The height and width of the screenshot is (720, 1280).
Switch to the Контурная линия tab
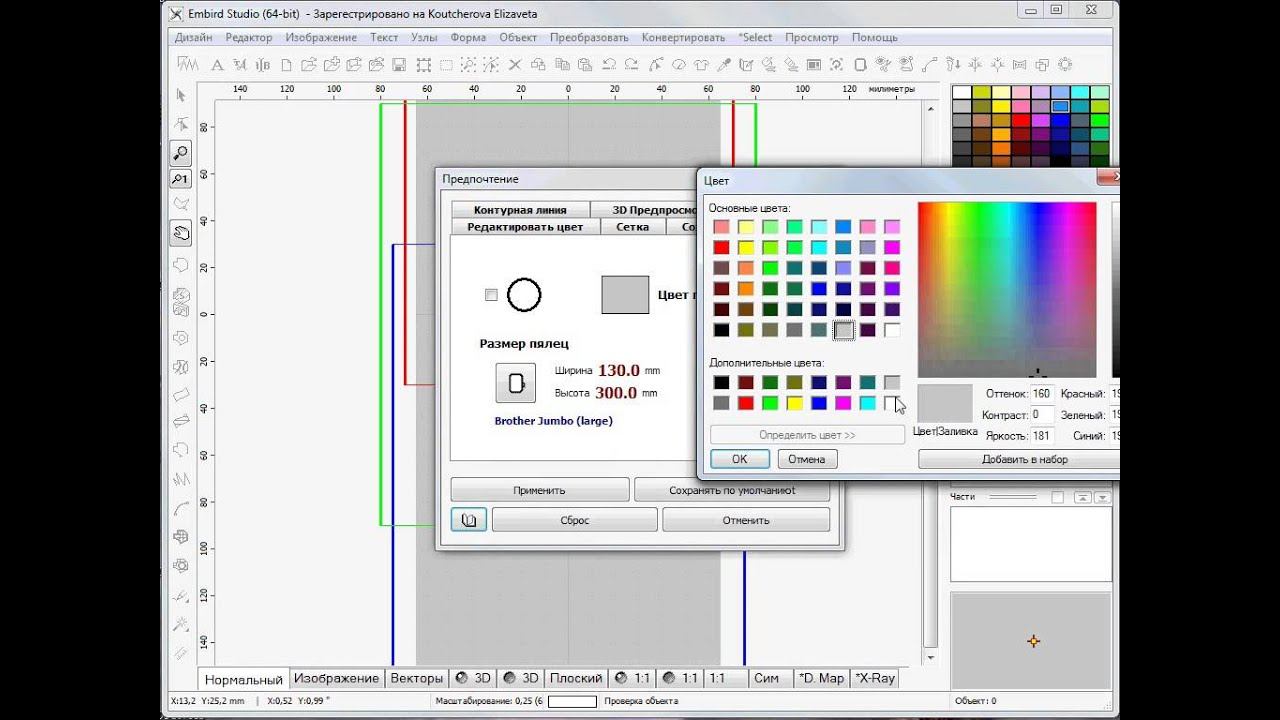pos(520,210)
